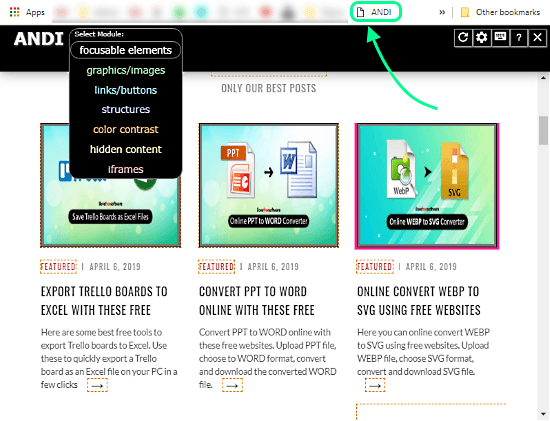Viewport: 550px width, 421px height.
Task: Choose graphics/images module
Action: (126, 70)
